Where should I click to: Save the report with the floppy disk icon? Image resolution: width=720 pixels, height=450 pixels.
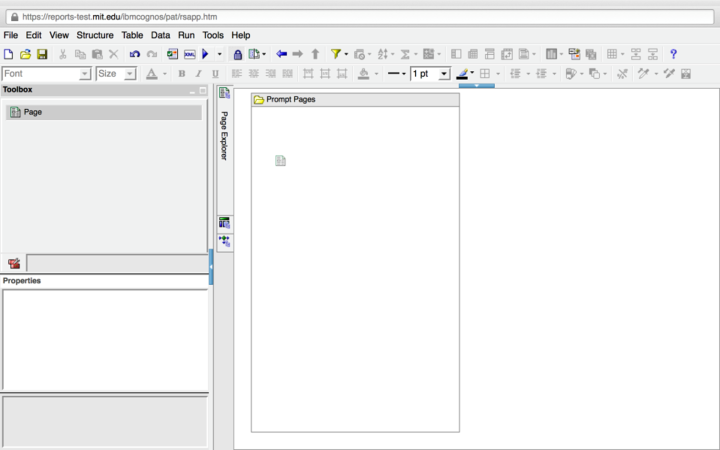42,54
